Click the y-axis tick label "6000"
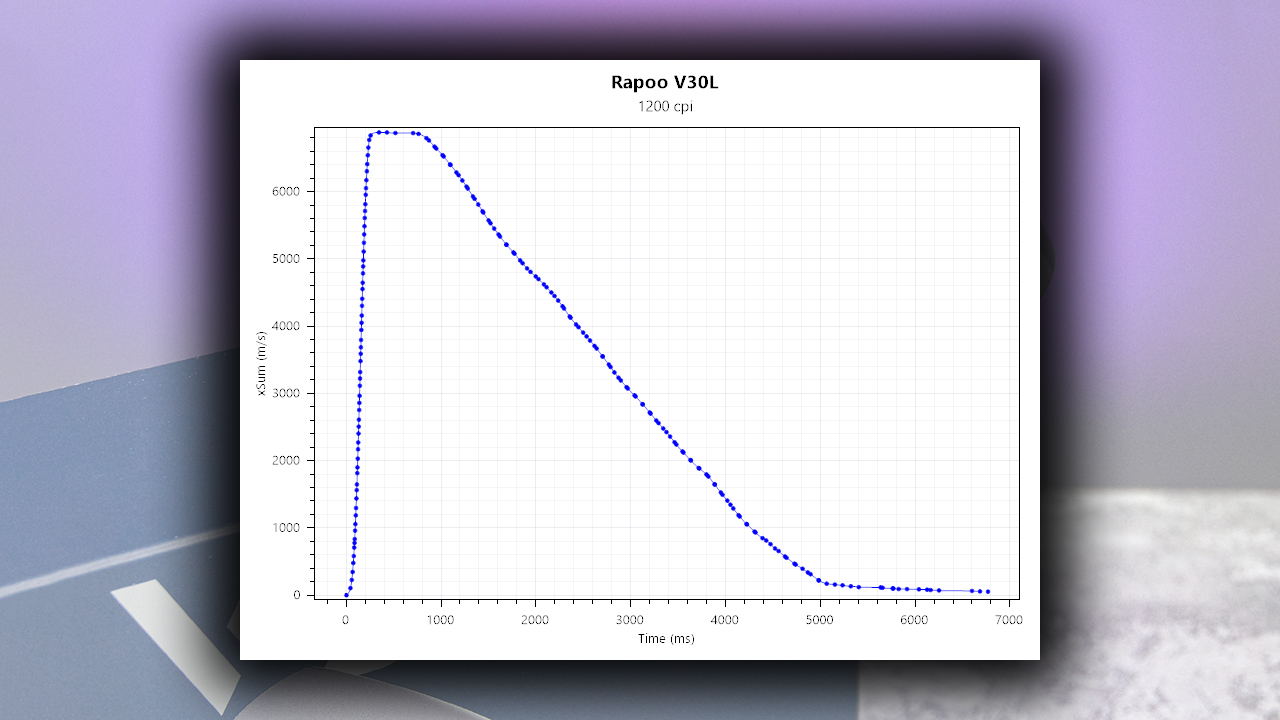Image resolution: width=1280 pixels, height=720 pixels. coord(287,191)
